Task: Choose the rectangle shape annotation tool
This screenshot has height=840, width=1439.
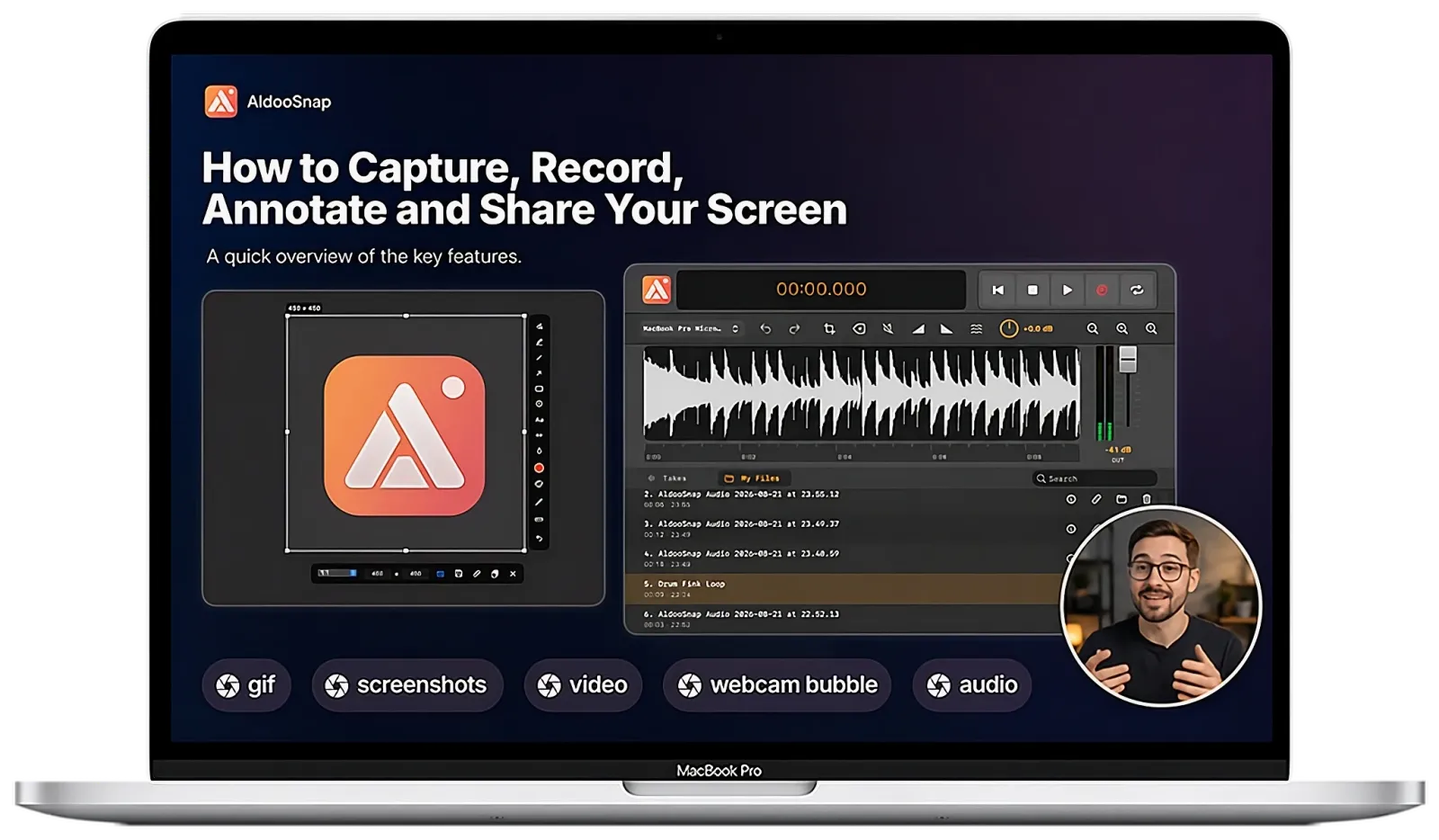Action: pos(539,389)
